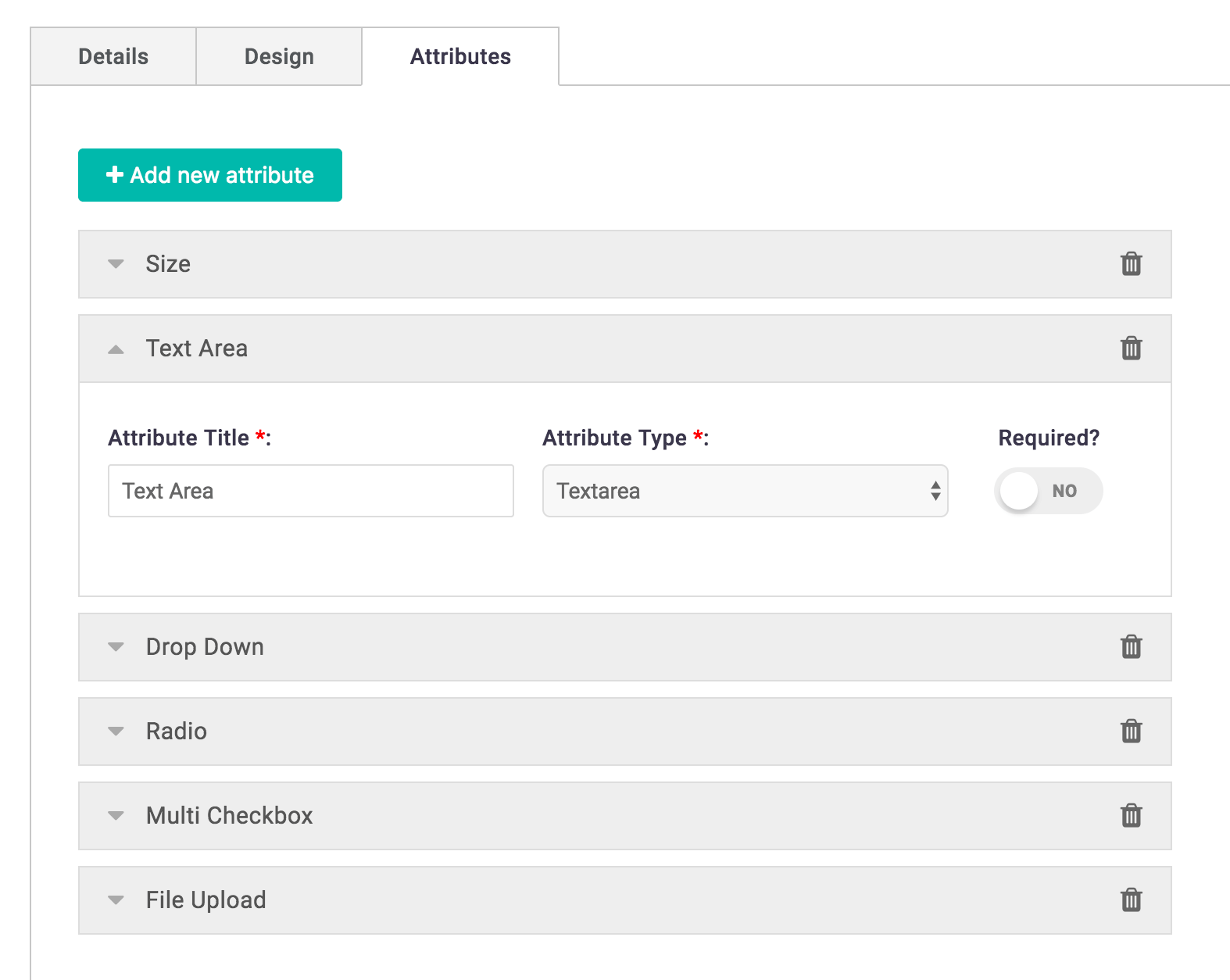Open the Design tab
1230x980 pixels.
click(x=279, y=56)
